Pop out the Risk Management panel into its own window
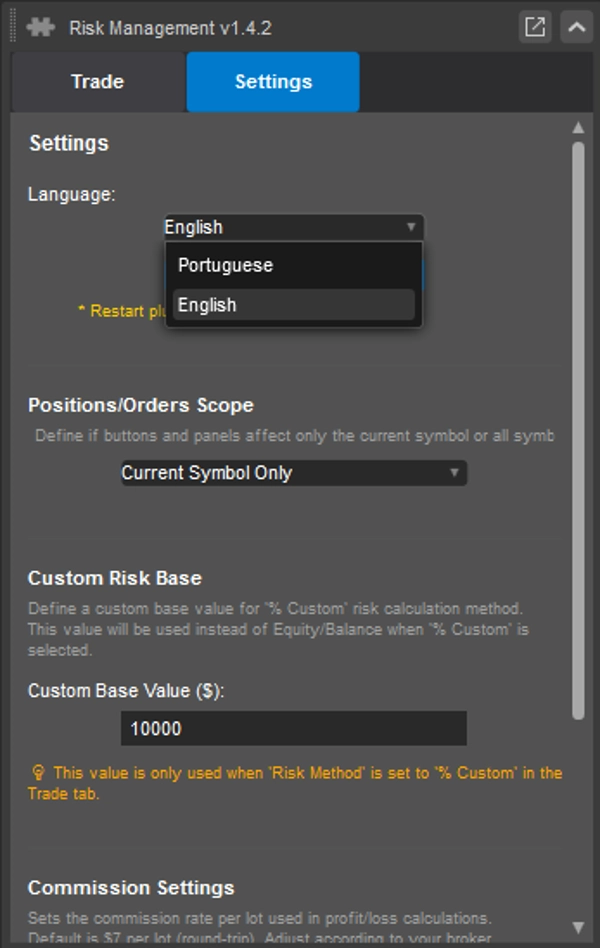Image resolution: width=600 pixels, height=948 pixels. pyautogui.click(x=536, y=27)
